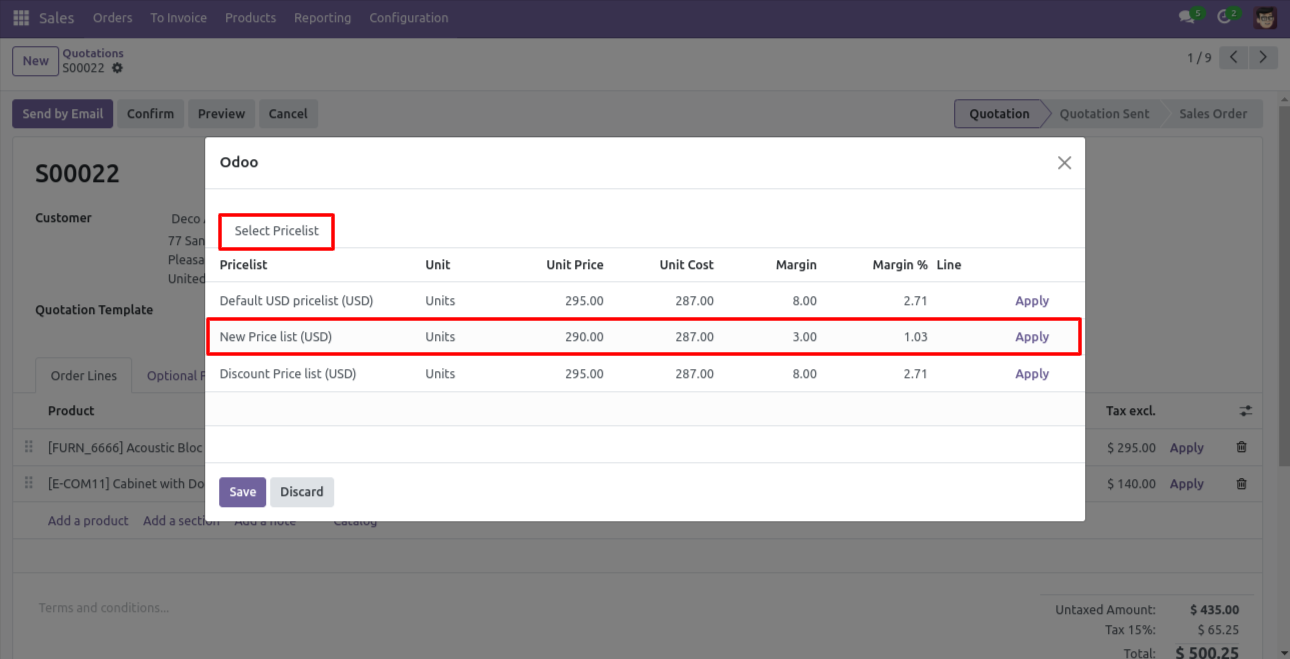Click Apply on the $ 140.00 order line

1187,484
